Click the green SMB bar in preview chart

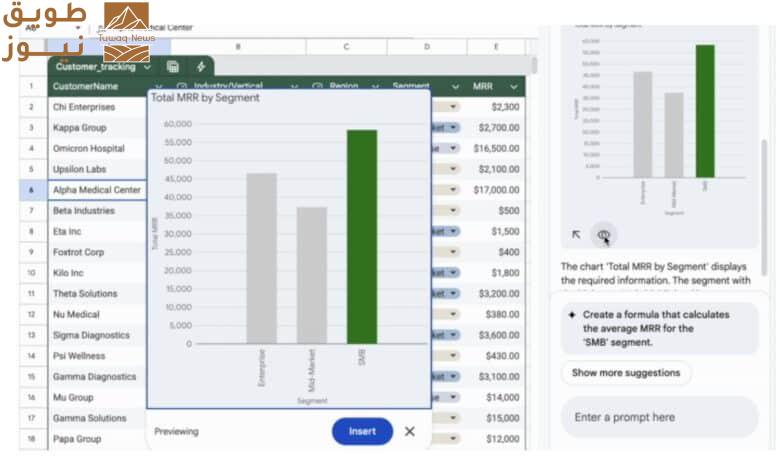coord(362,237)
